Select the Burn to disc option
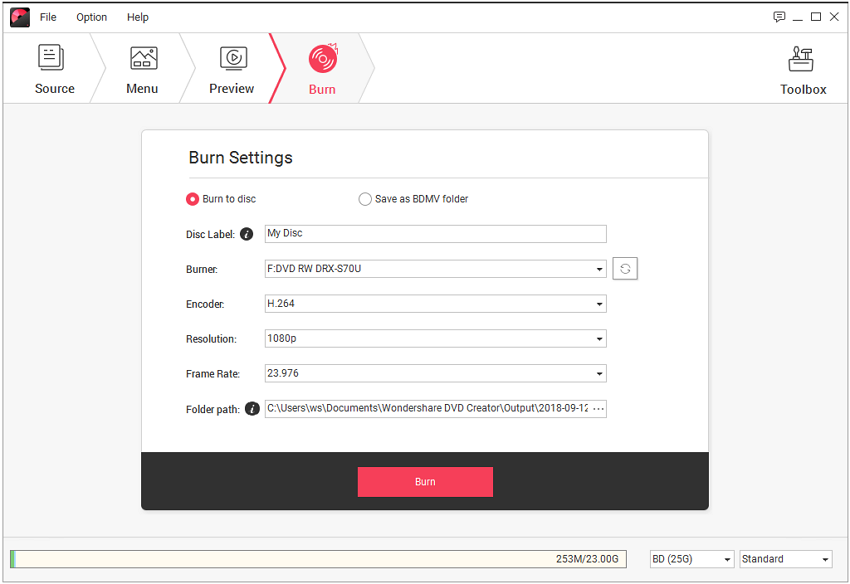 [x=193, y=199]
